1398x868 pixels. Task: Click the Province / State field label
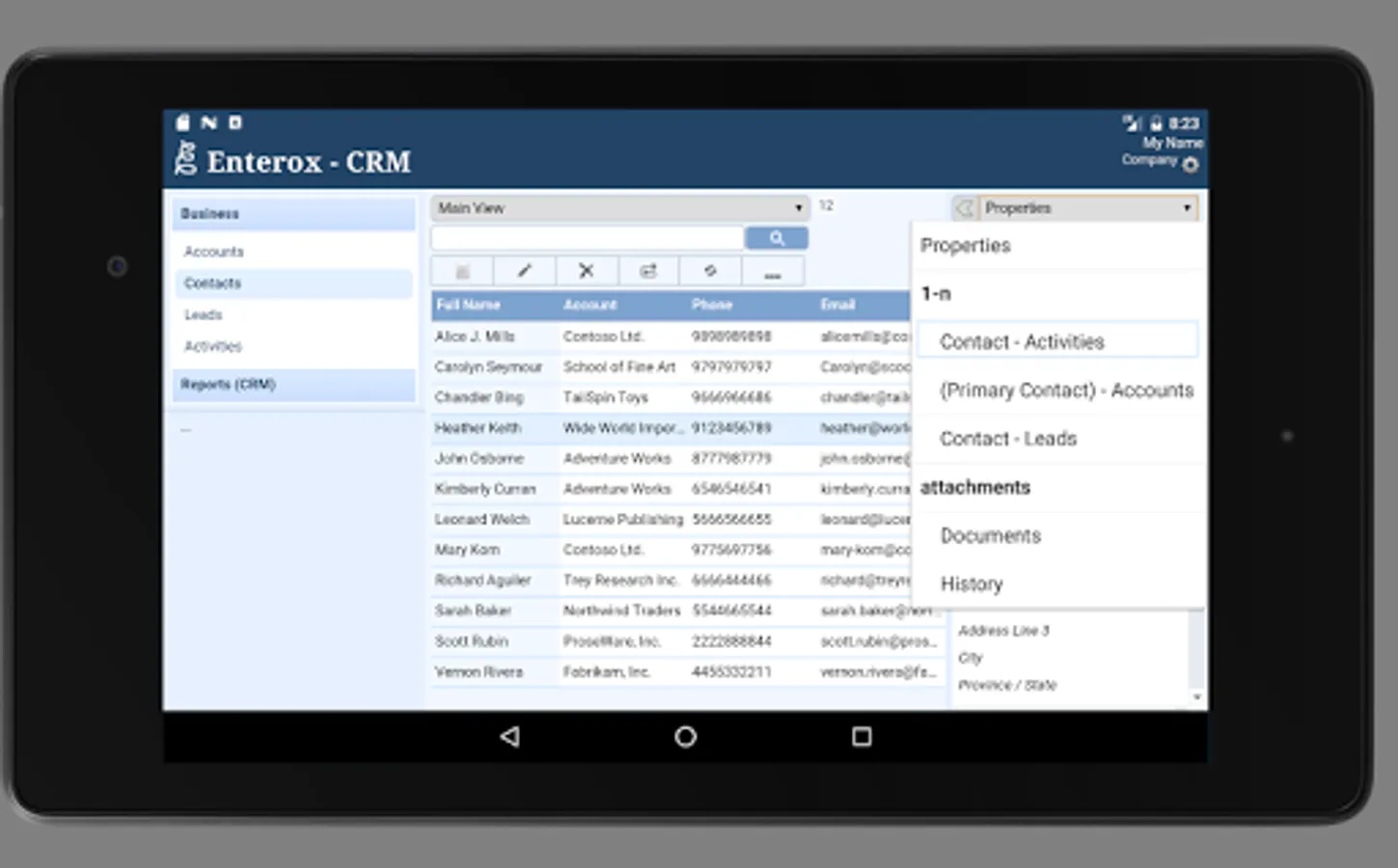pyautogui.click(x=1007, y=685)
